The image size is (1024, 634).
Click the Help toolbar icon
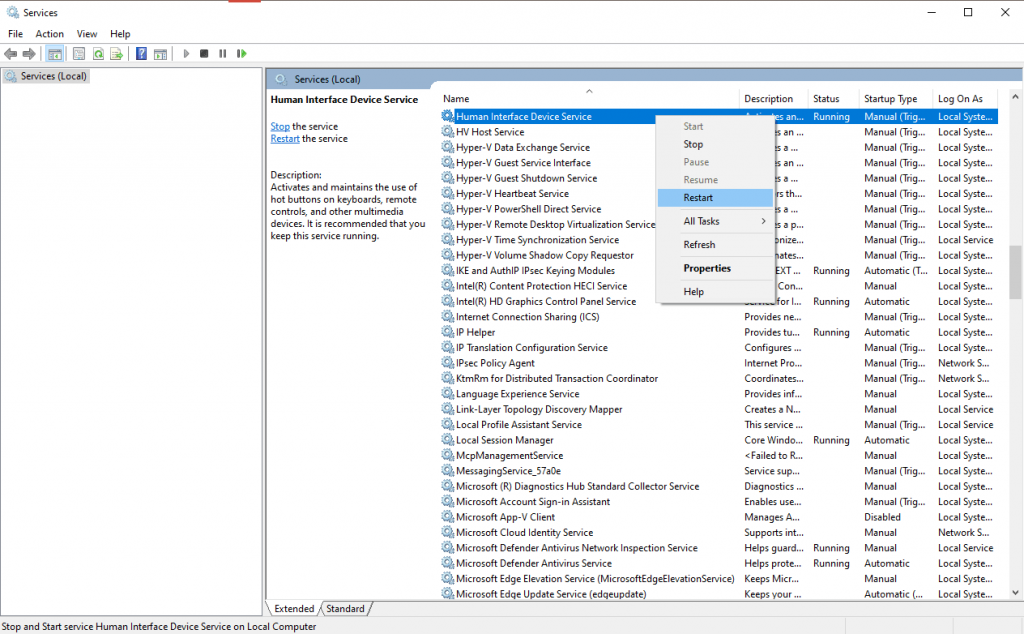[x=140, y=53]
